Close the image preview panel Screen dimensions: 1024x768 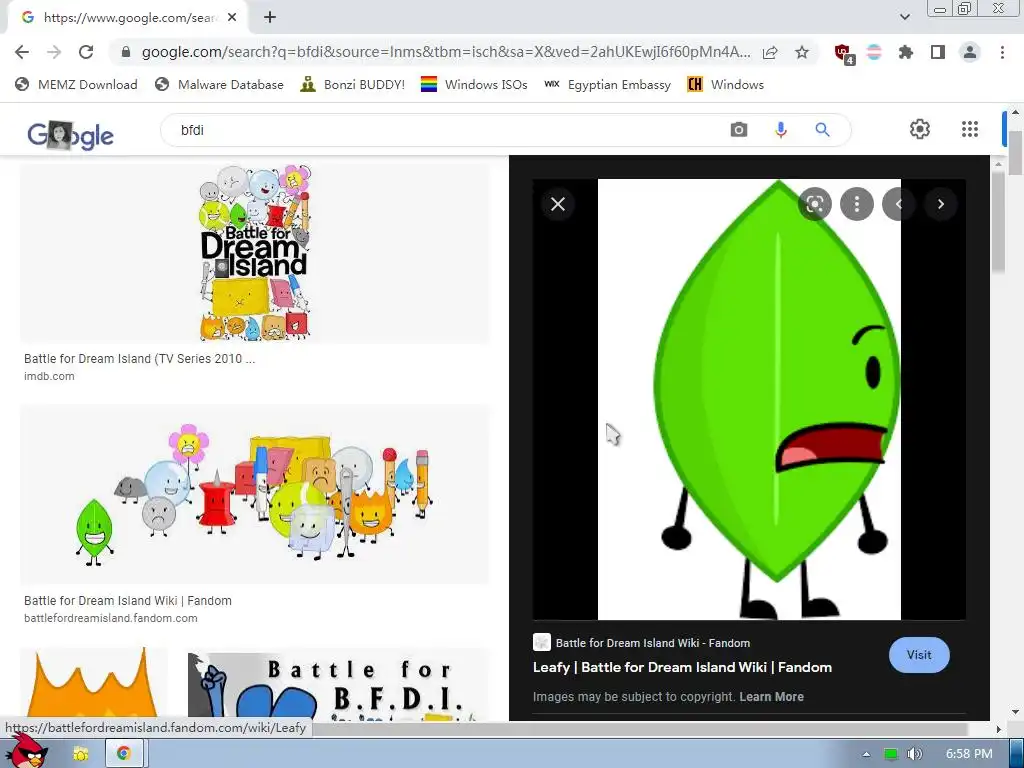point(558,204)
